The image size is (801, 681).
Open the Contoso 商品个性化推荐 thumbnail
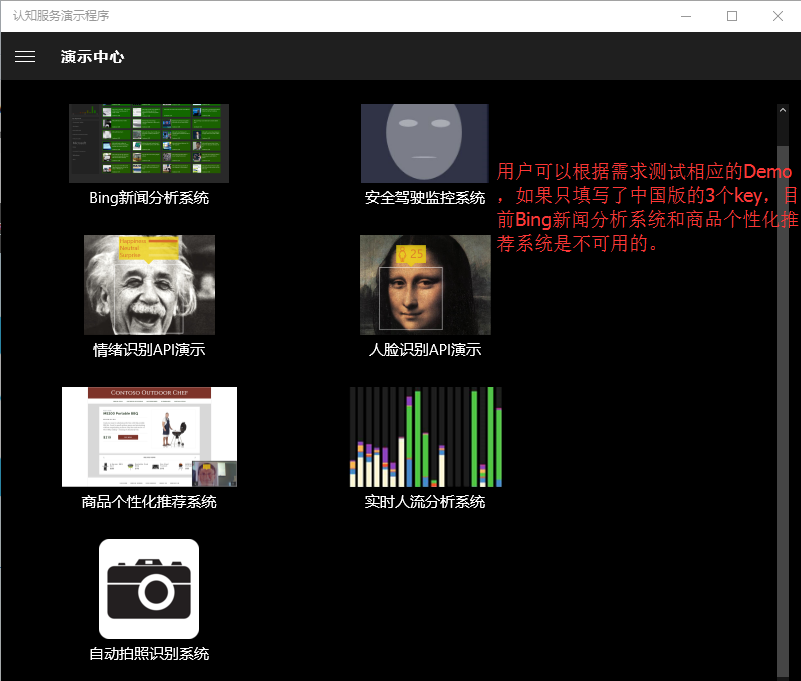[x=149, y=436]
